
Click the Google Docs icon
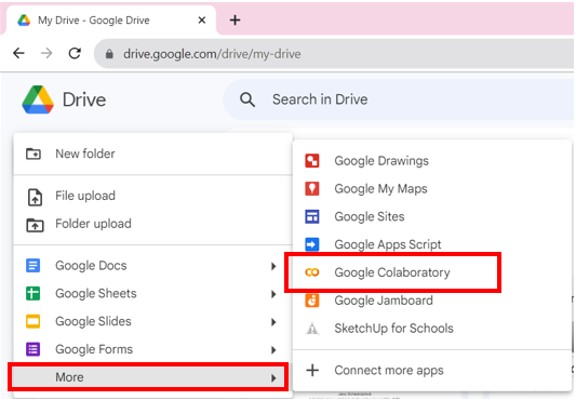click(x=33, y=265)
